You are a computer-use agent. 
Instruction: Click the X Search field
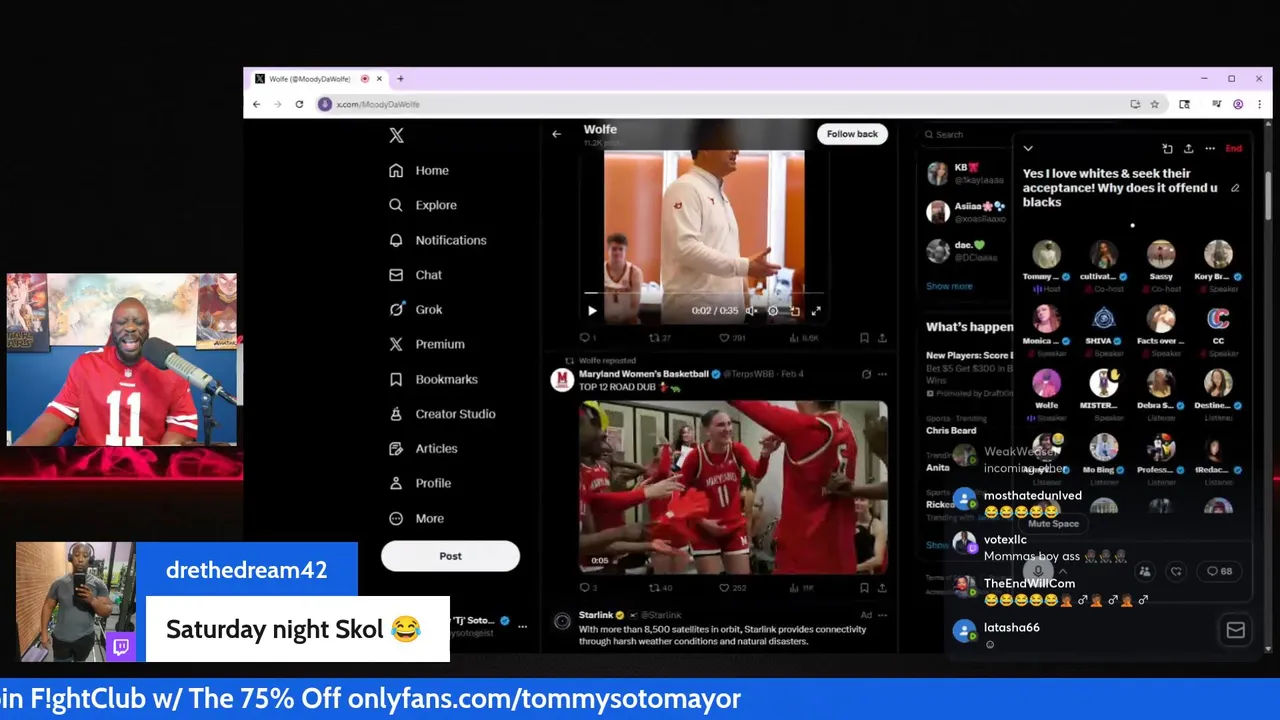point(965,134)
